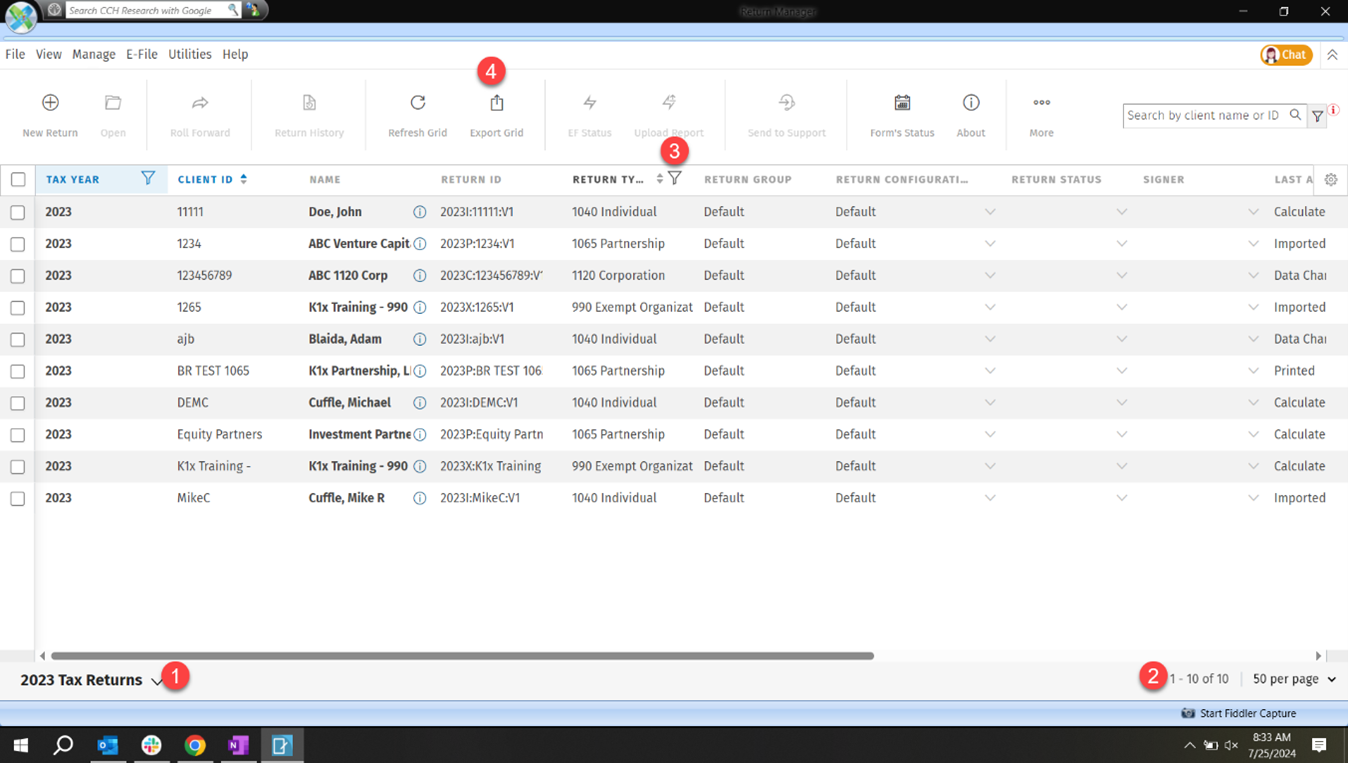Toggle the select-all checkbox in header
This screenshot has width=1348, height=763.
tap(18, 180)
